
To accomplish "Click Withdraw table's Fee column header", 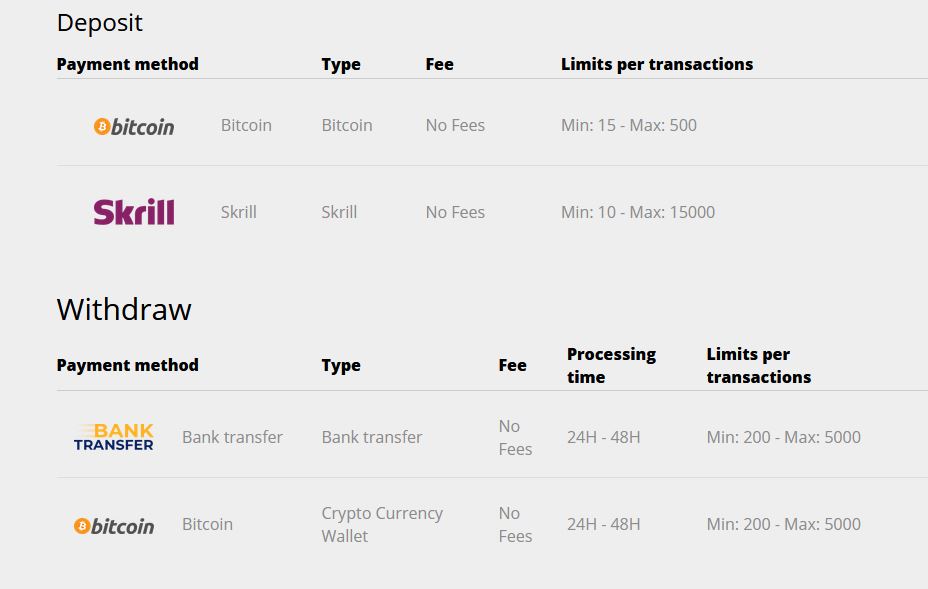I will tap(512, 365).
